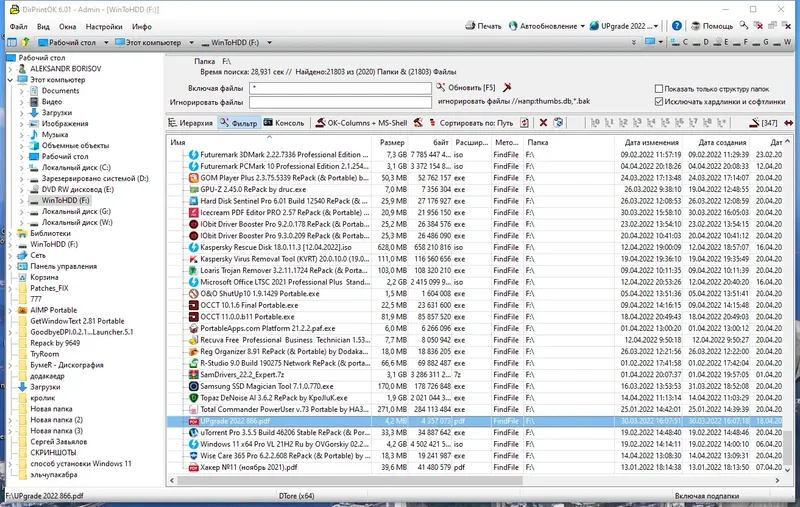Image resolution: width=800 pixels, height=507 pixels.
Task: Open the Рабочий стол breadcrumb dropdown arrow
Action: pos(106,42)
